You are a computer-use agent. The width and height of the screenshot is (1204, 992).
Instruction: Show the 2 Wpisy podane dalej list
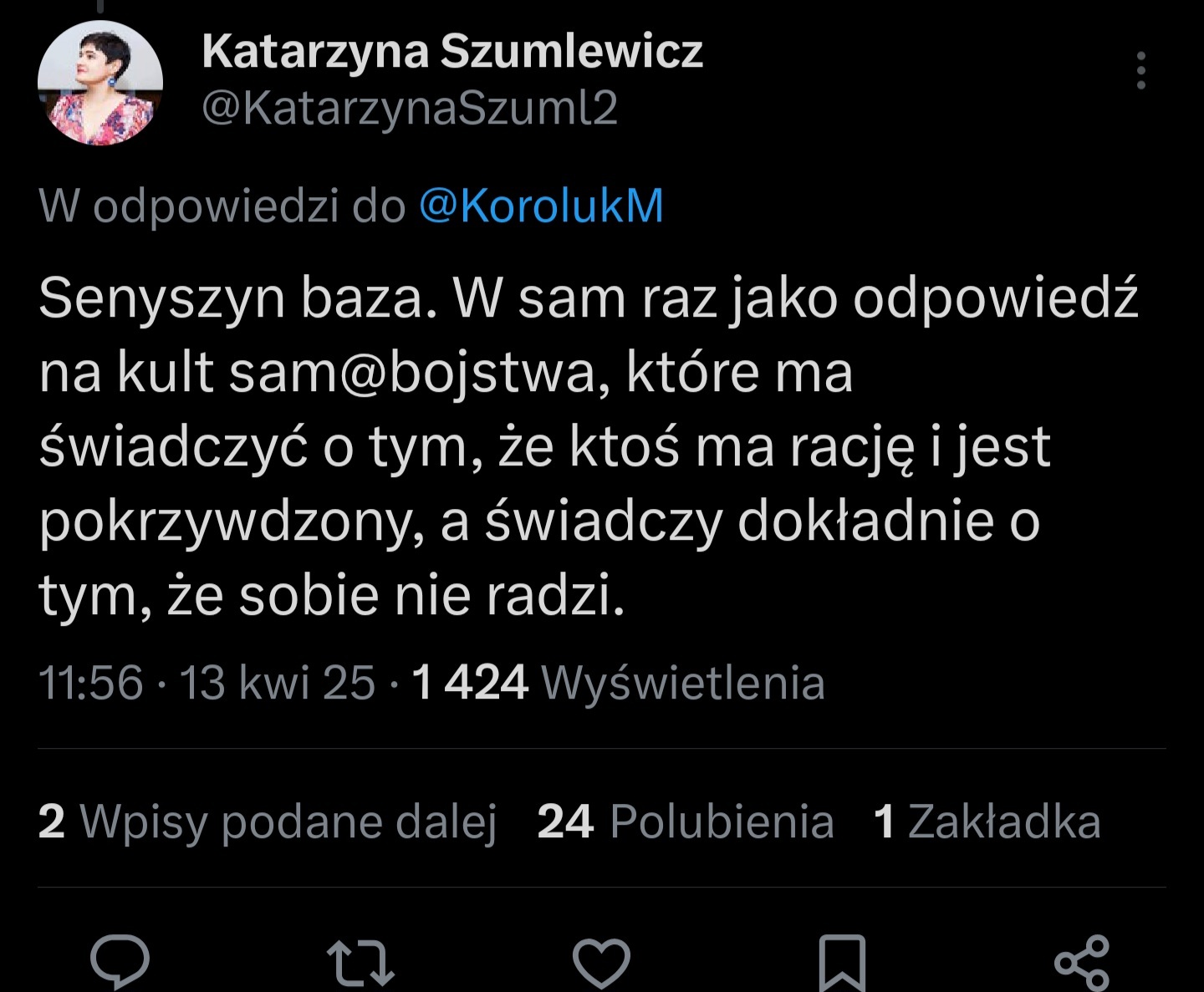[268, 821]
